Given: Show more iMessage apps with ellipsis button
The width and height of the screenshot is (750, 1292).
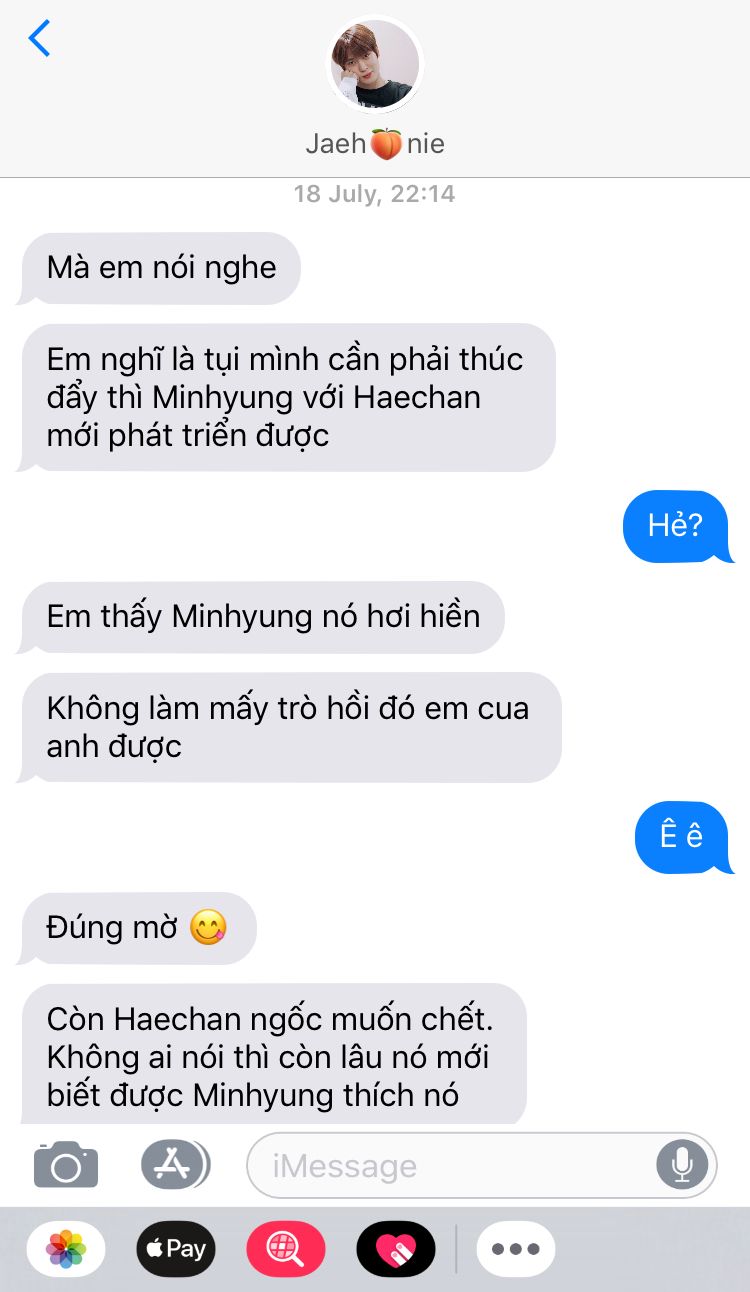Looking at the screenshot, I should (x=516, y=1249).
